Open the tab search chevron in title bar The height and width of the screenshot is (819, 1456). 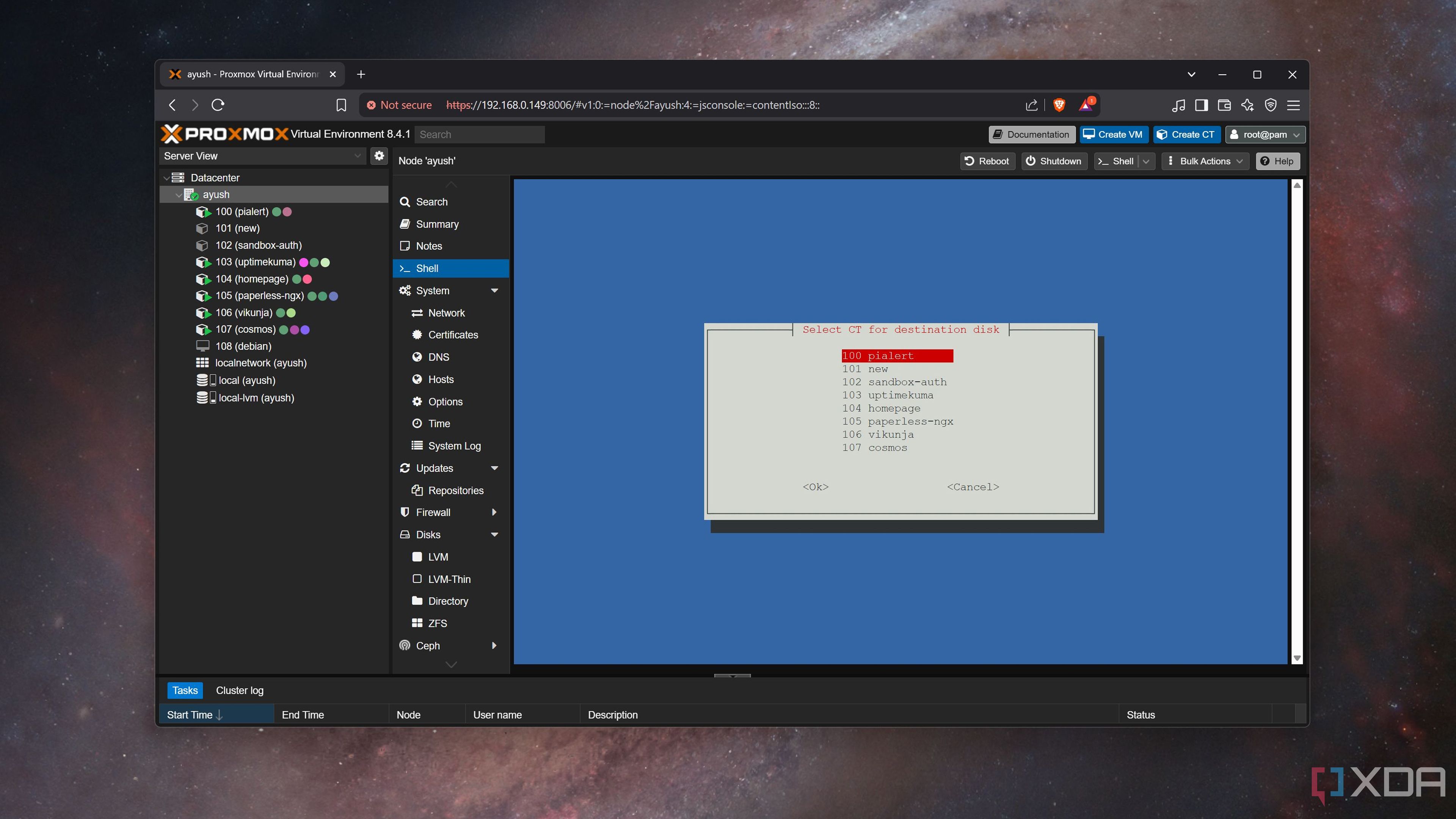pyautogui.click(x=1191, y=74)
